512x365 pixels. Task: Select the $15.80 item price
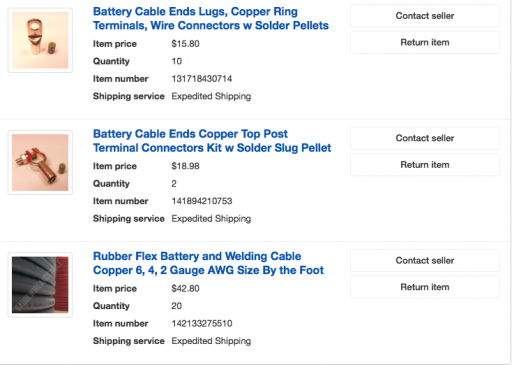(185, 44)
